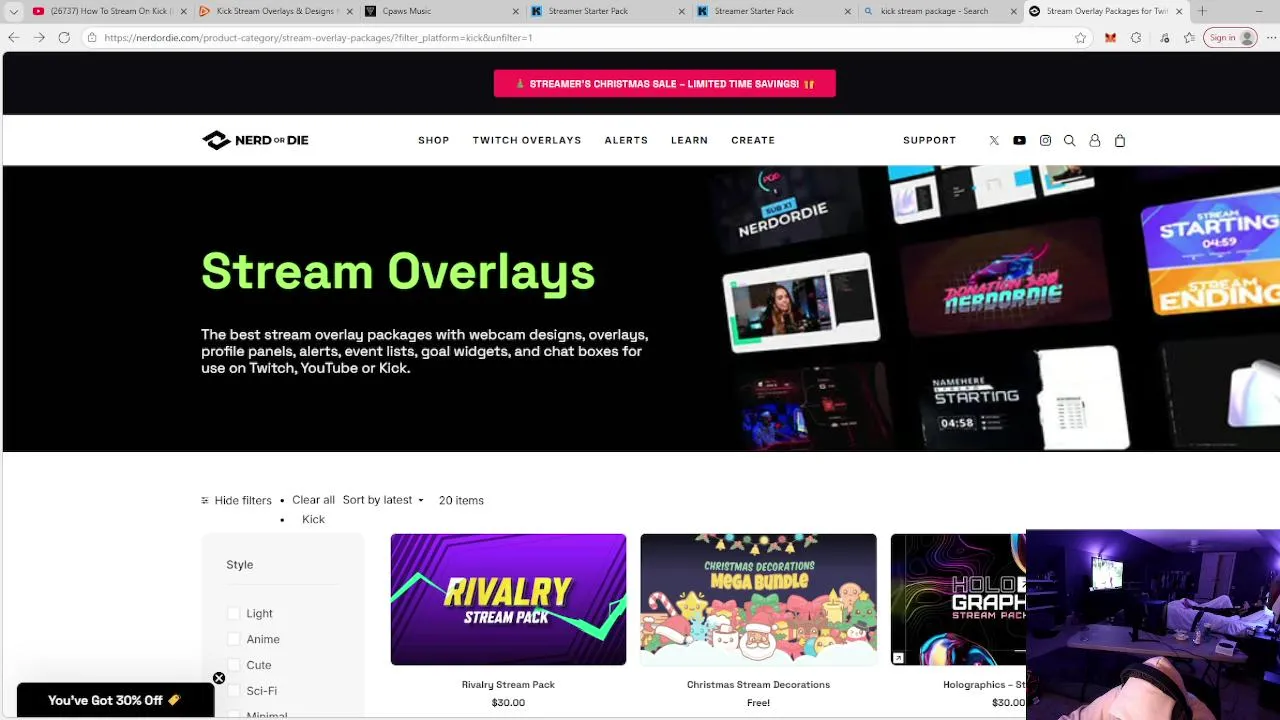Open the MetaMask fox extension
Screen dimensions: 1280x720
1110,38
